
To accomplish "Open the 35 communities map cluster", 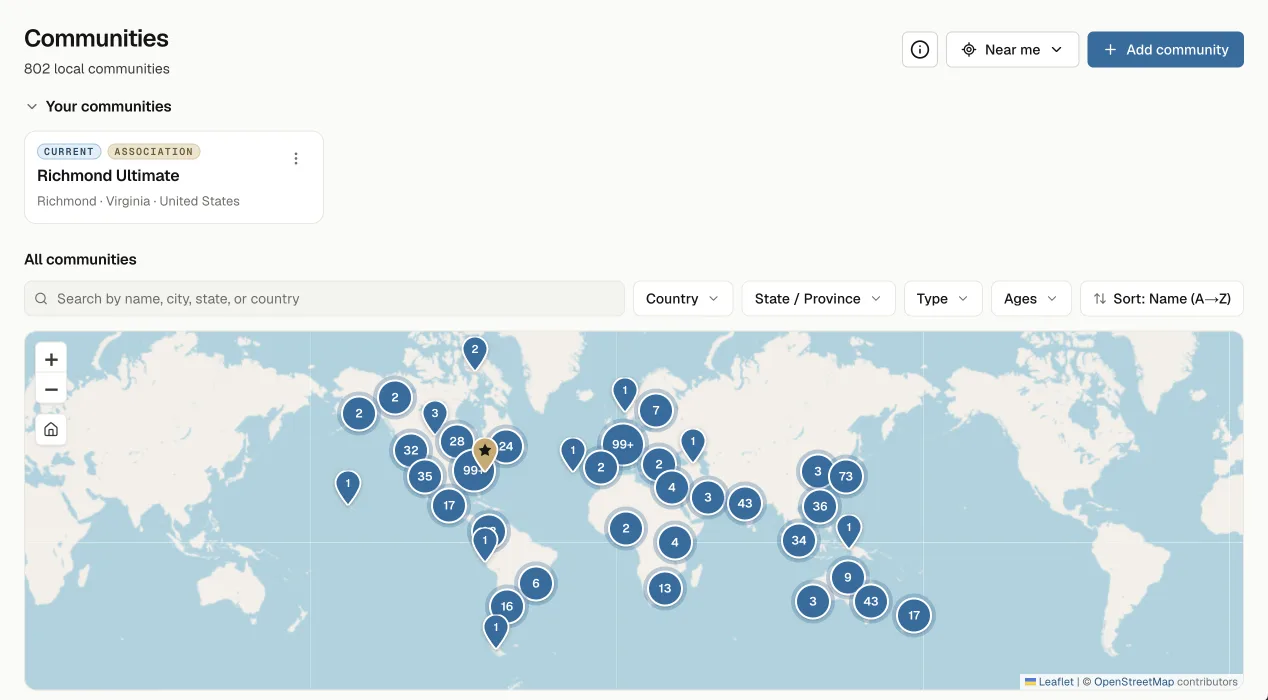I will [x=425, y=476].
